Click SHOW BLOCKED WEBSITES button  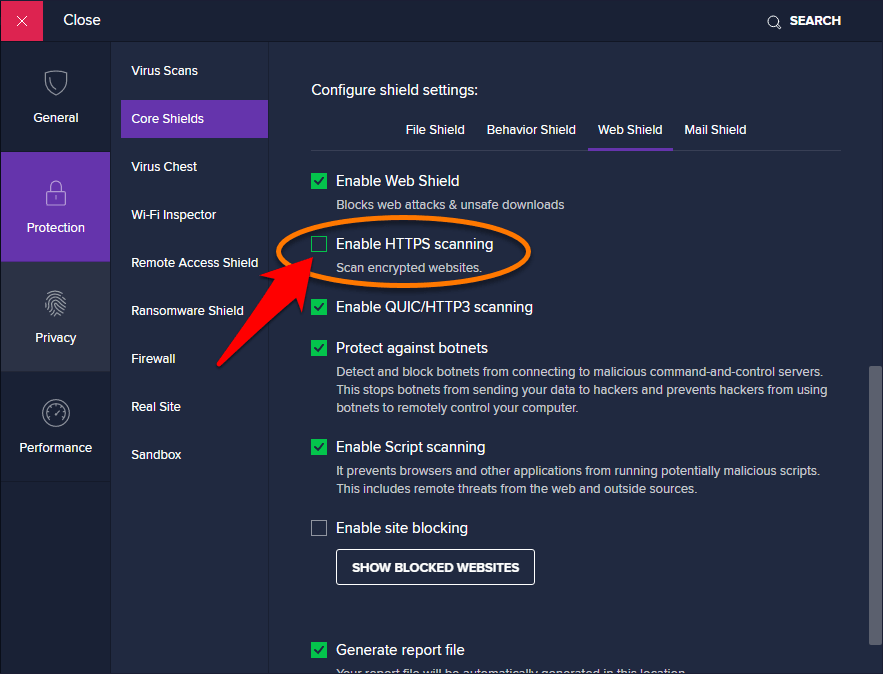[435, 566]
